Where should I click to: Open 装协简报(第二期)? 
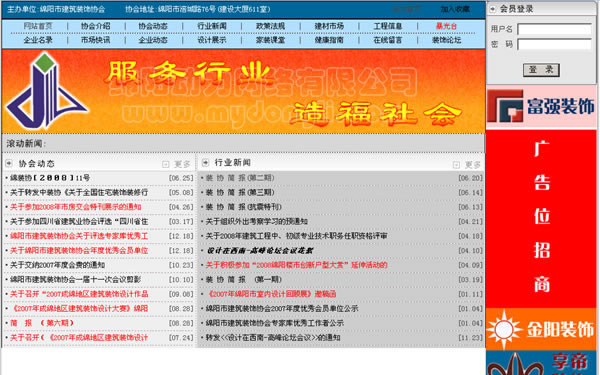[x=240, y=178]
